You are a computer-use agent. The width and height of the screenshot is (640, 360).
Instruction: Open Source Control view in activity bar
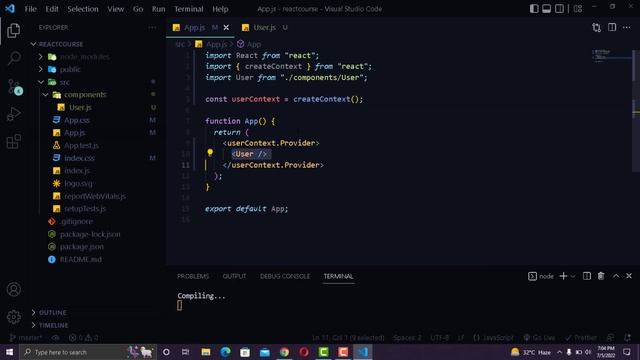click(15, 87)
